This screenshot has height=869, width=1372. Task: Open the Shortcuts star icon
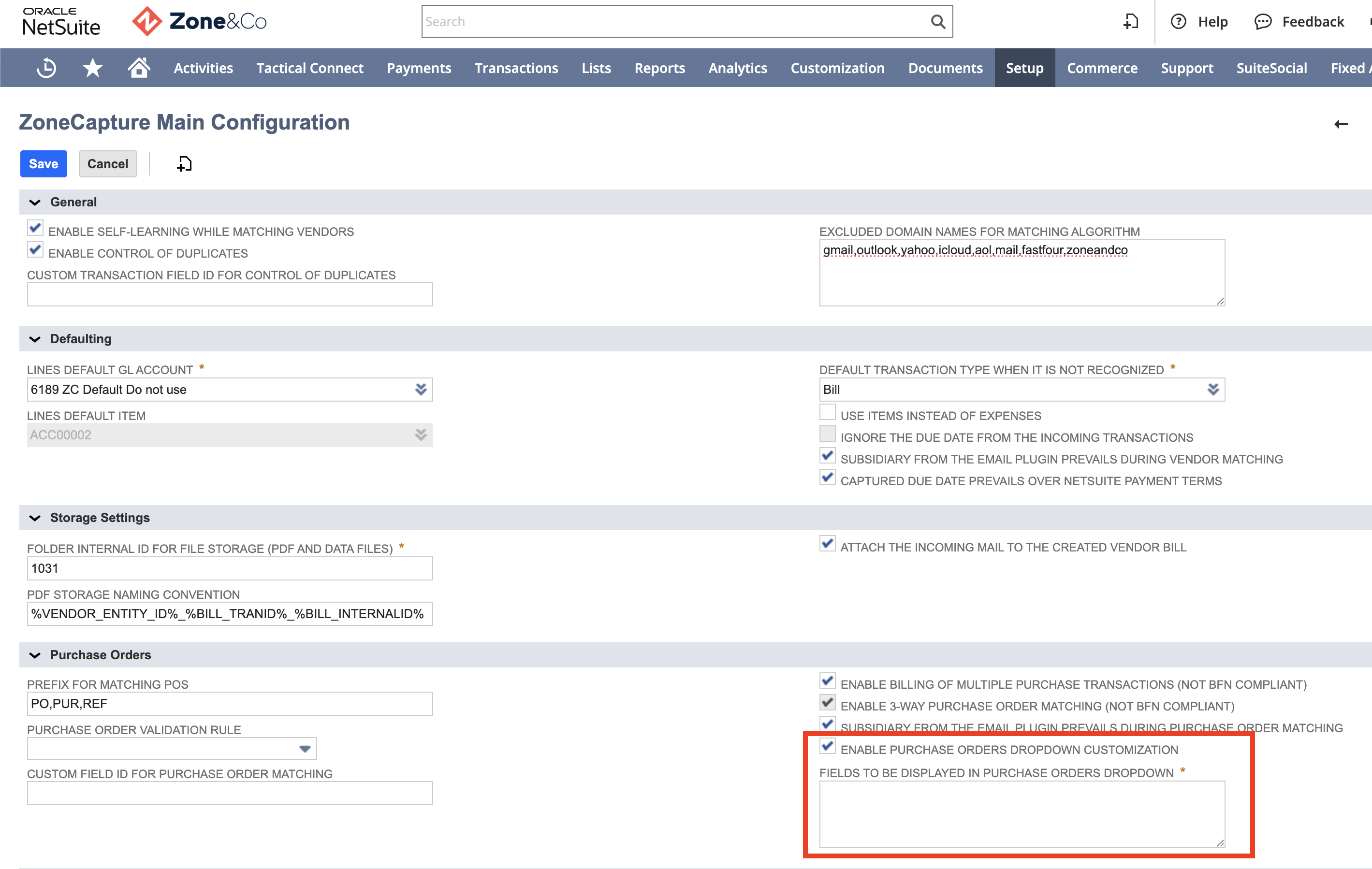tap(92, 68)
